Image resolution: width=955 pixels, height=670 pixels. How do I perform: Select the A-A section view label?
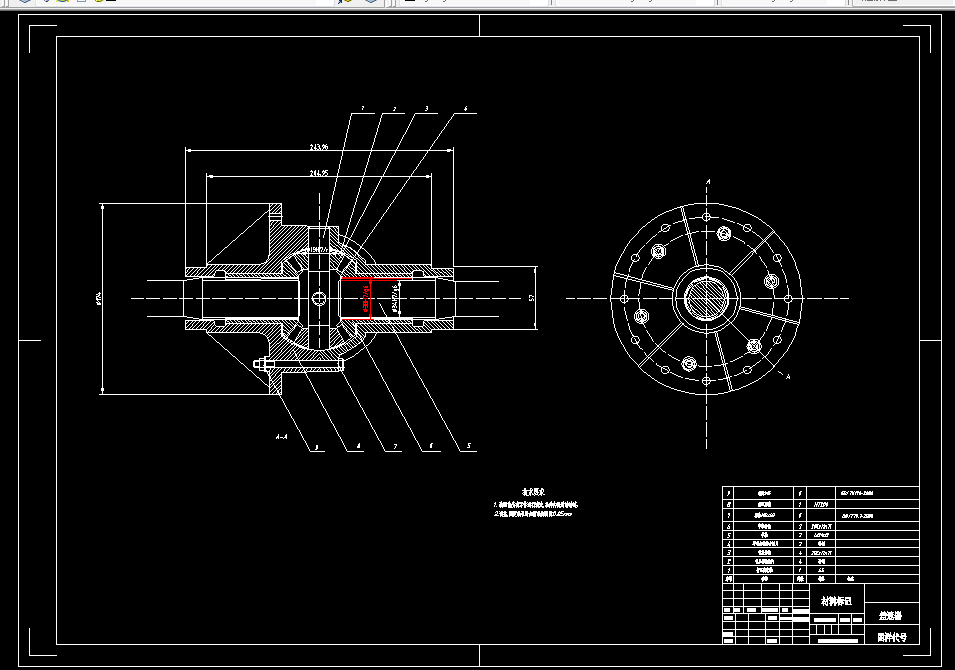(281, 436)
